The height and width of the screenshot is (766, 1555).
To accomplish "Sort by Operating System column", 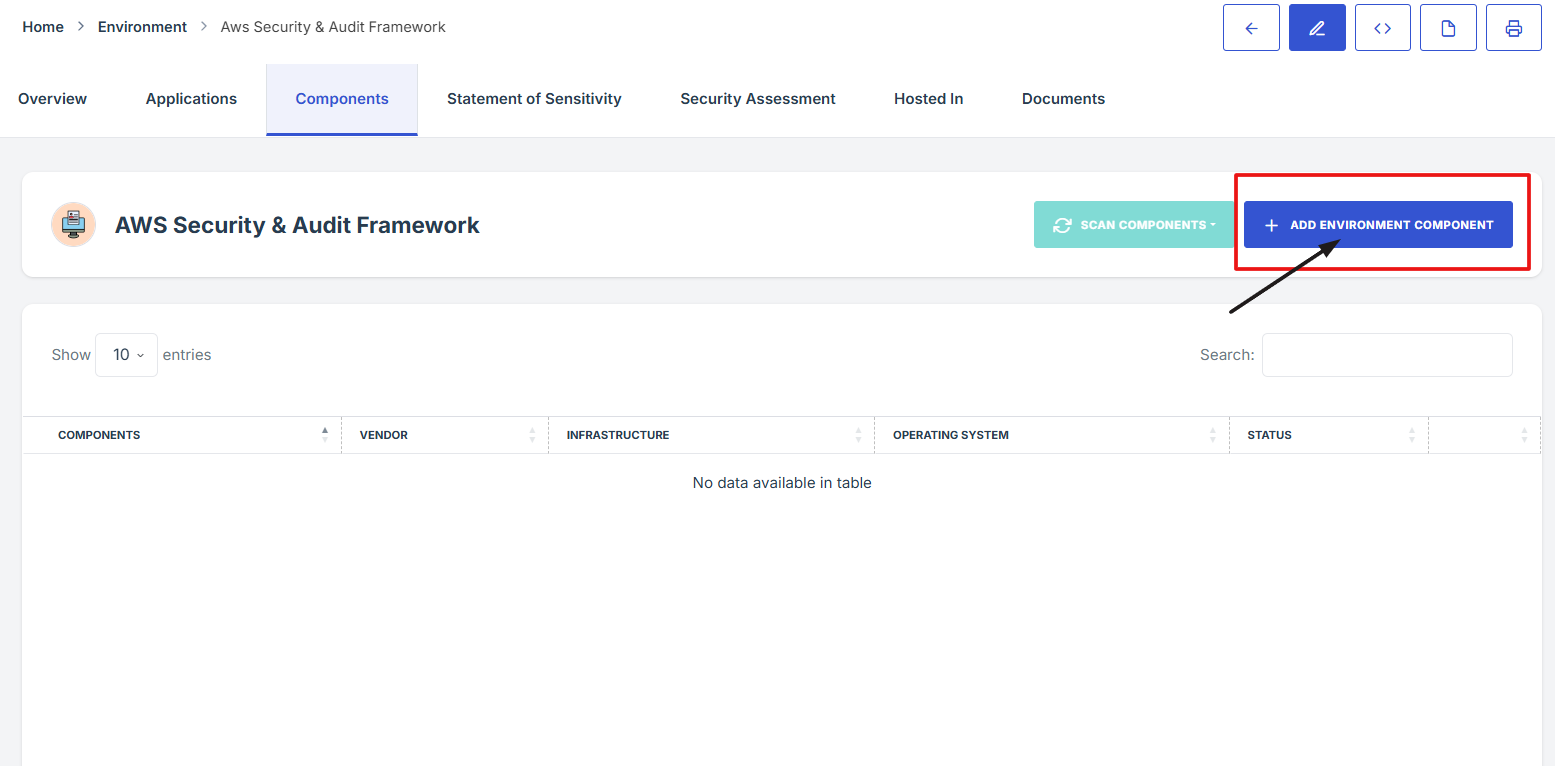I will [950, 435].
